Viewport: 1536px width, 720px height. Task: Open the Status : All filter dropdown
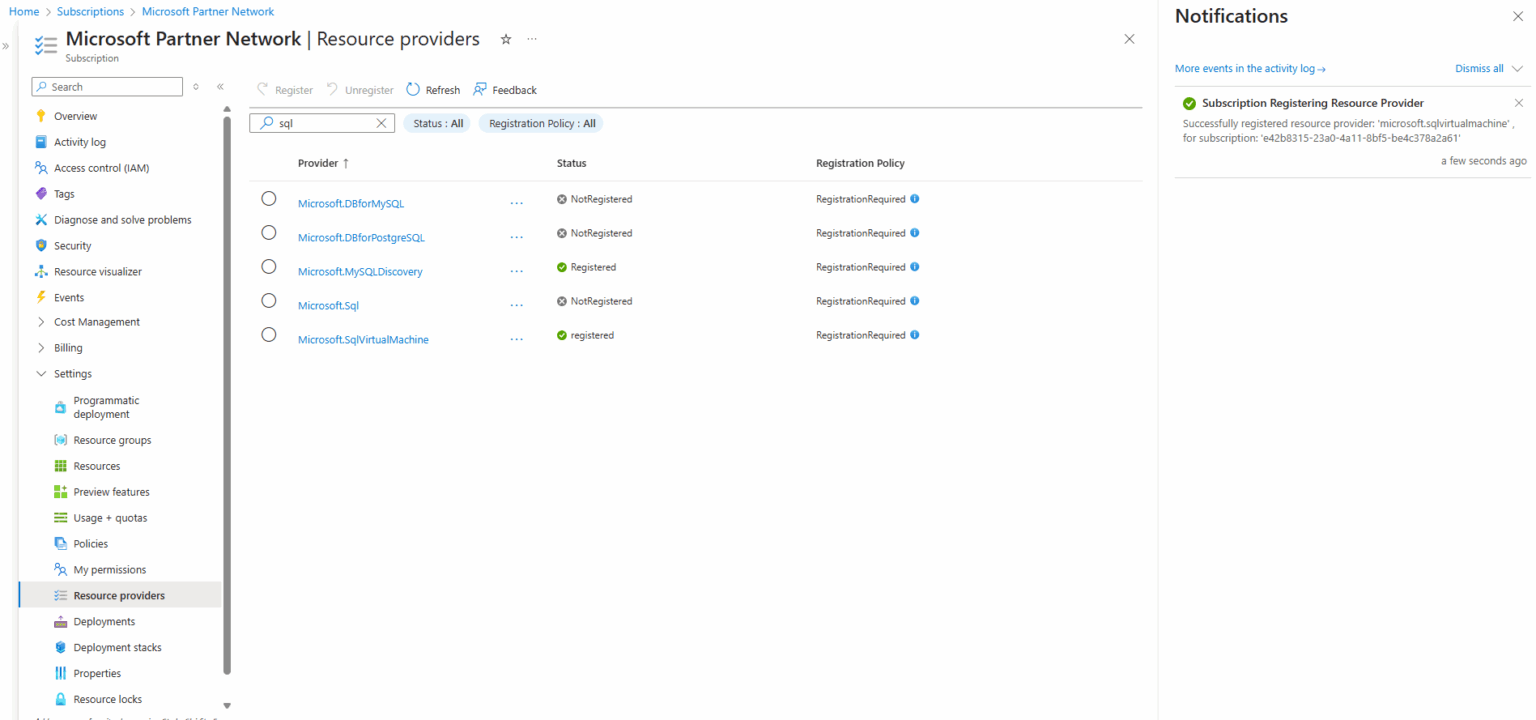(436, 122)
